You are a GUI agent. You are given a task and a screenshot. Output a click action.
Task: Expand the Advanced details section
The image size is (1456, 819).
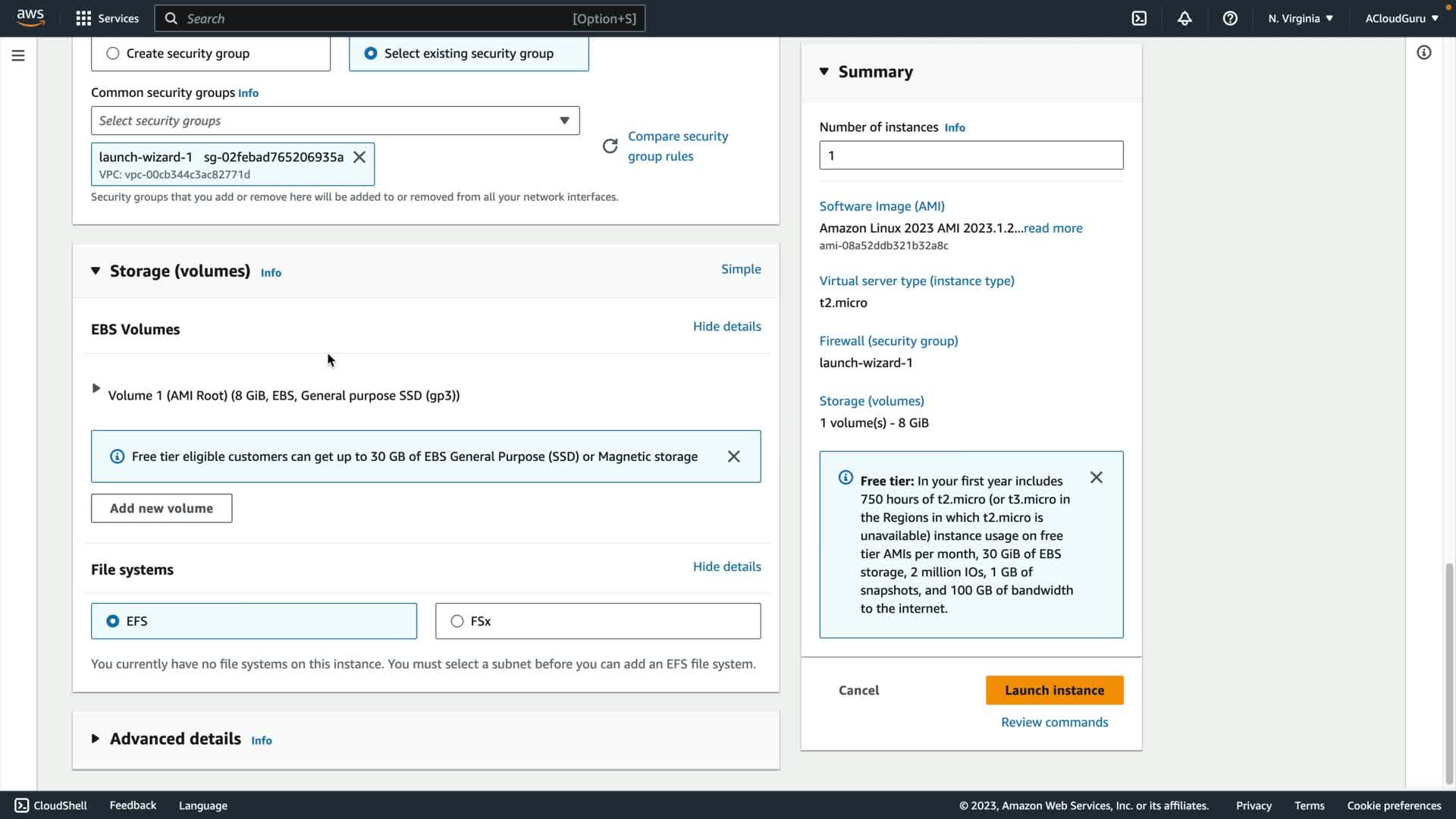tap(96, 739)
